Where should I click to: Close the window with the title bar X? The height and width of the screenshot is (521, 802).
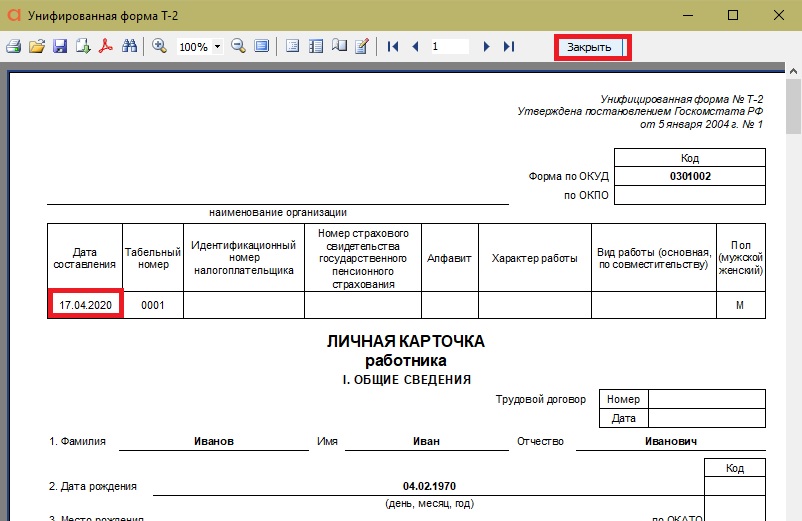pyautogui.click(x=778, y=15)
